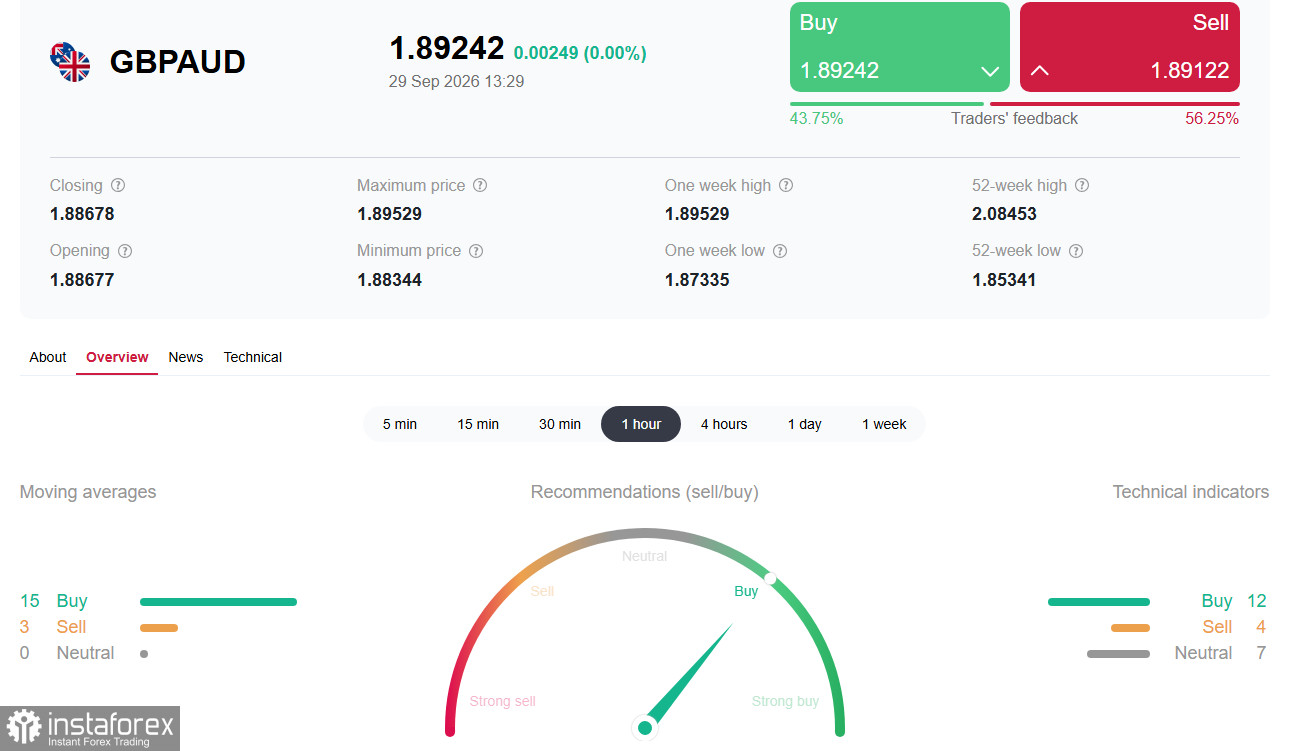
Task: Click the 43.75% buy percentage
Action: [x=816, y=118]
